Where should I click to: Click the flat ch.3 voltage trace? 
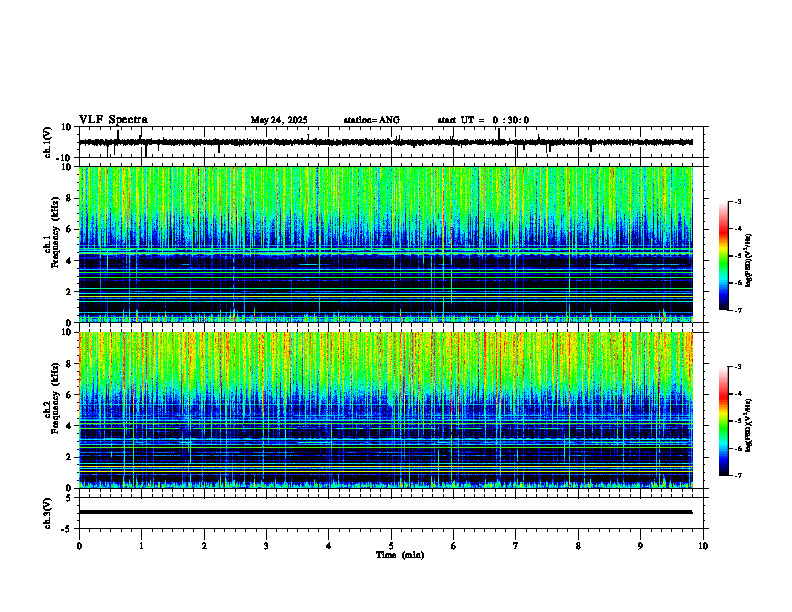tap(386, 512)
